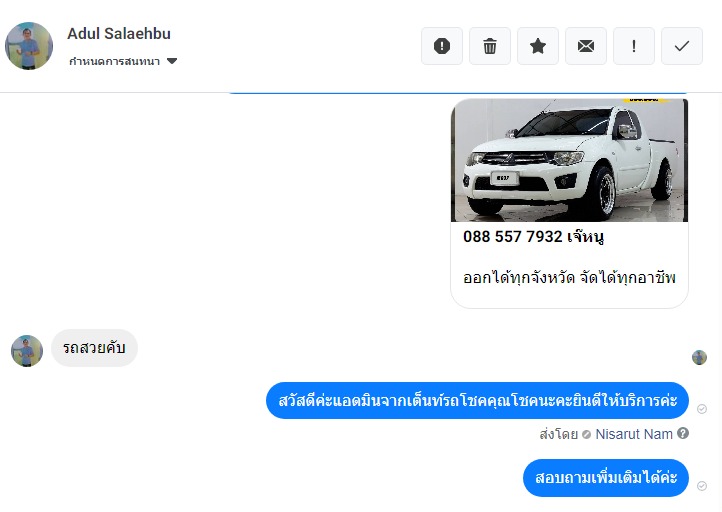Click the seen-by small avatar indicator
This screenshot has height=512, width=722.
[699, 357]
